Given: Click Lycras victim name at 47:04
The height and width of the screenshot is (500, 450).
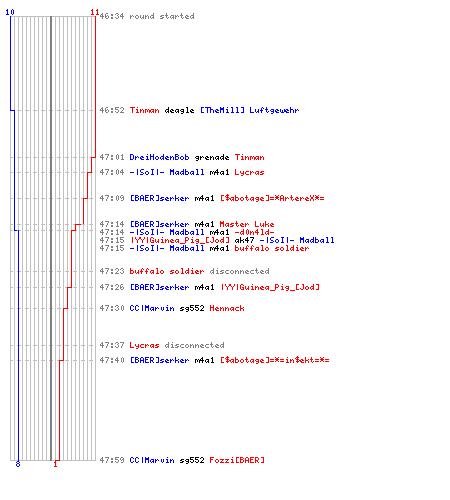Looking at the screenshot, I should pos(249,172).
